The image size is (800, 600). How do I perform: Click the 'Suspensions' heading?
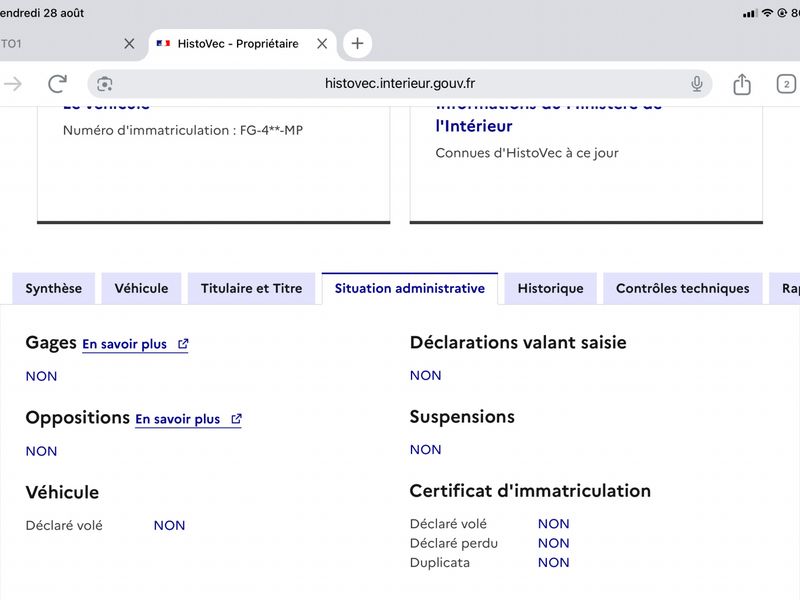(462, 417)
